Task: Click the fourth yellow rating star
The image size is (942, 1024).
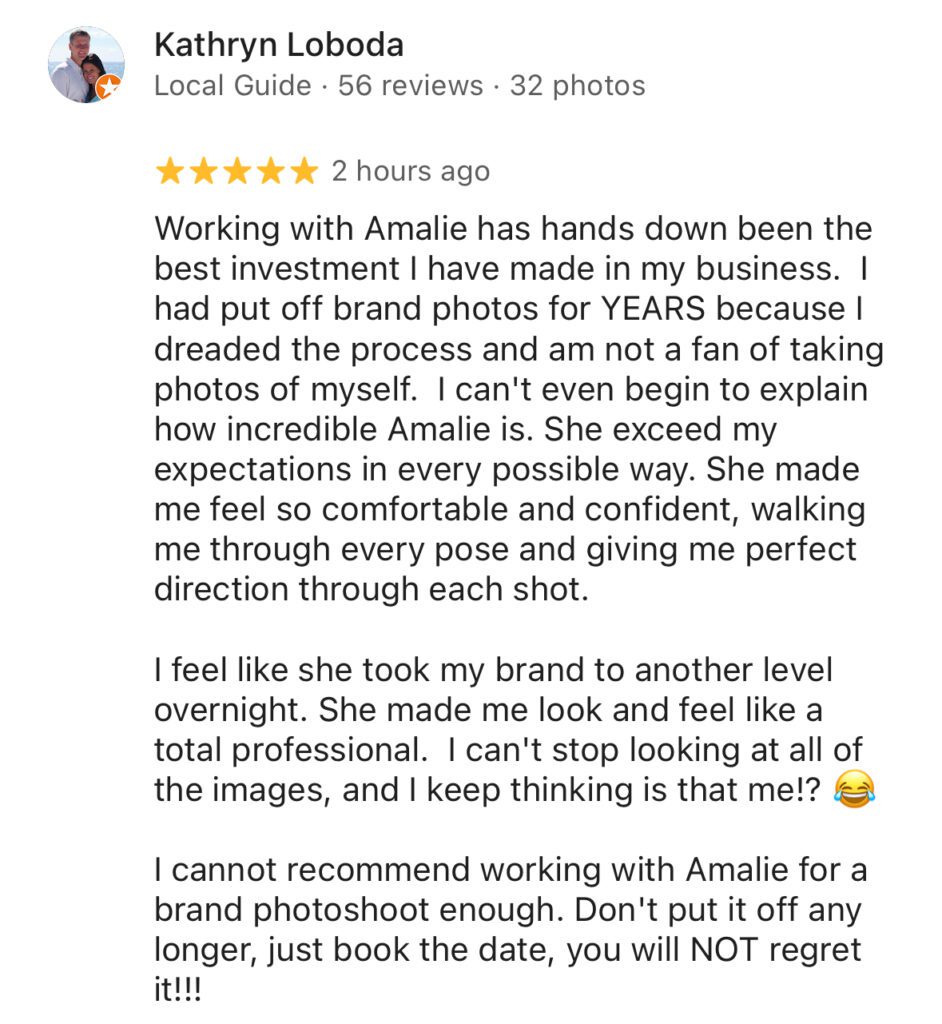Action: (x=269, y=172)
